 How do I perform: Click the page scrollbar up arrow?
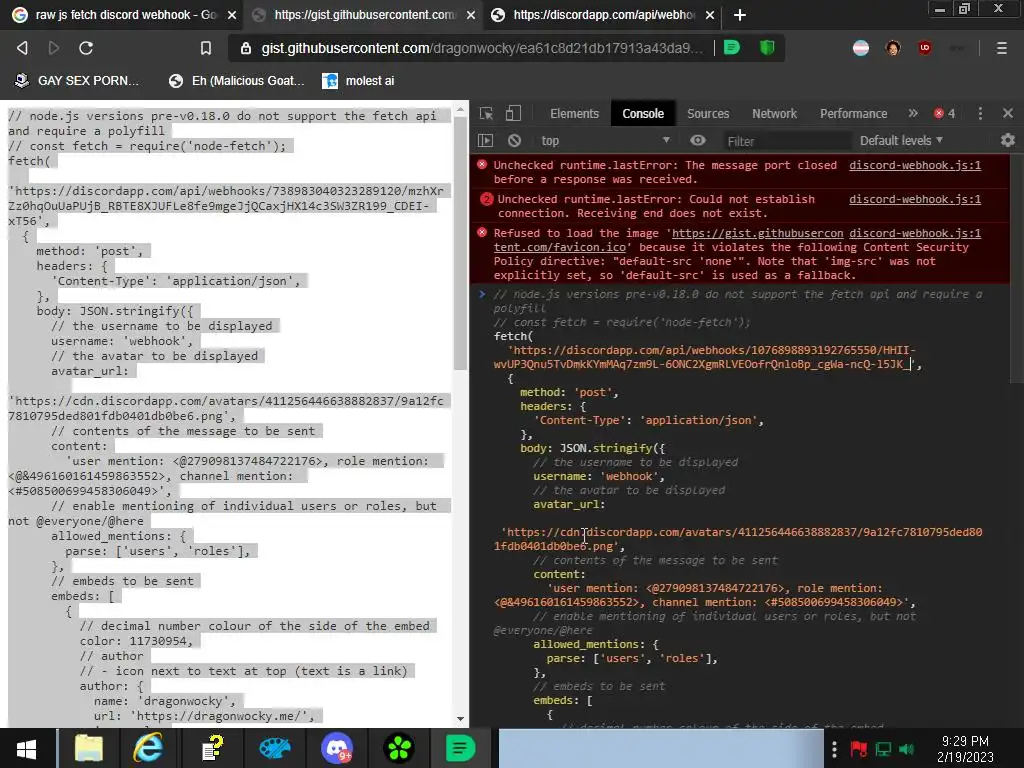coord(460,108)
